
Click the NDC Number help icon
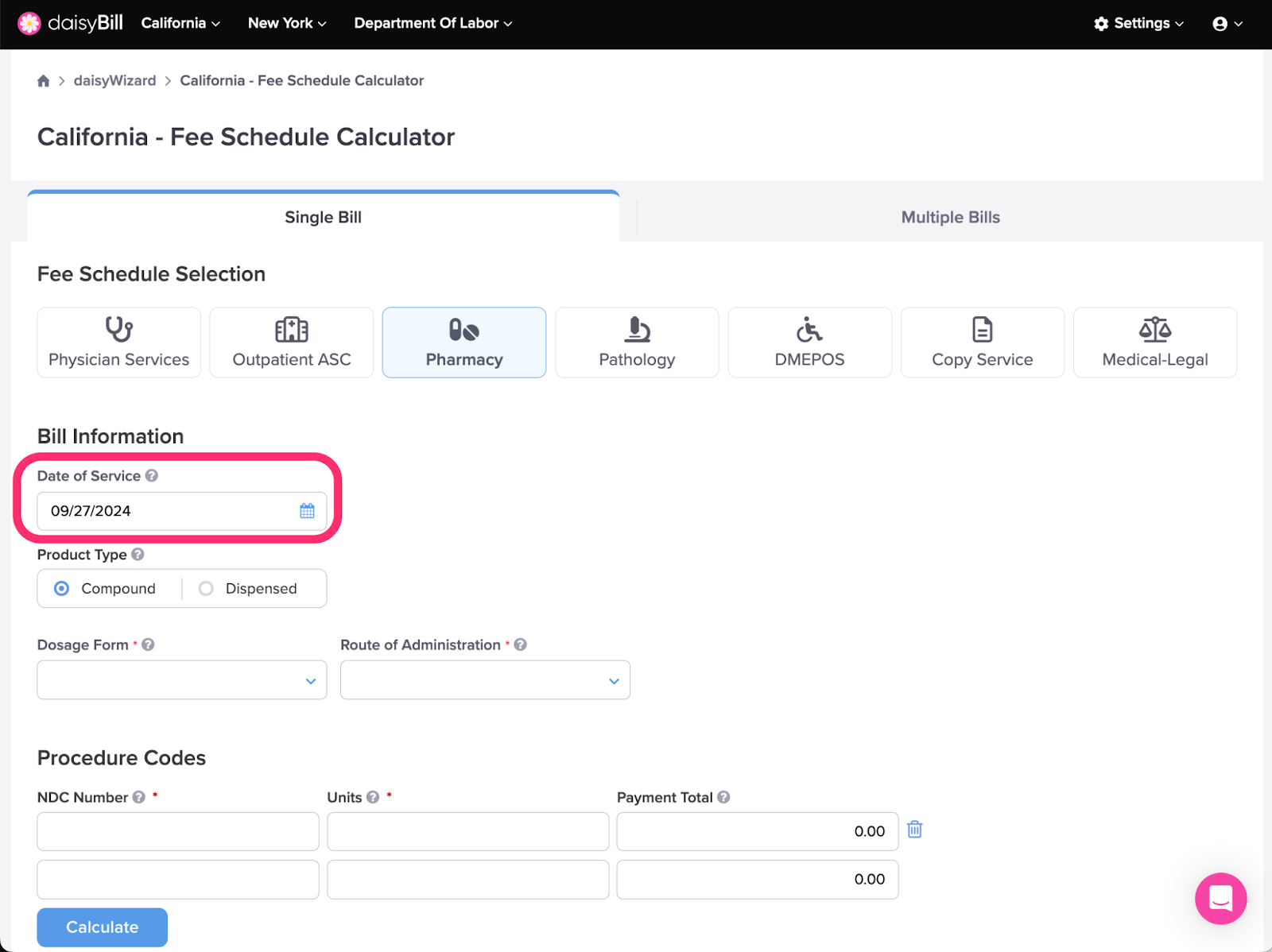(x=139, y=798)
